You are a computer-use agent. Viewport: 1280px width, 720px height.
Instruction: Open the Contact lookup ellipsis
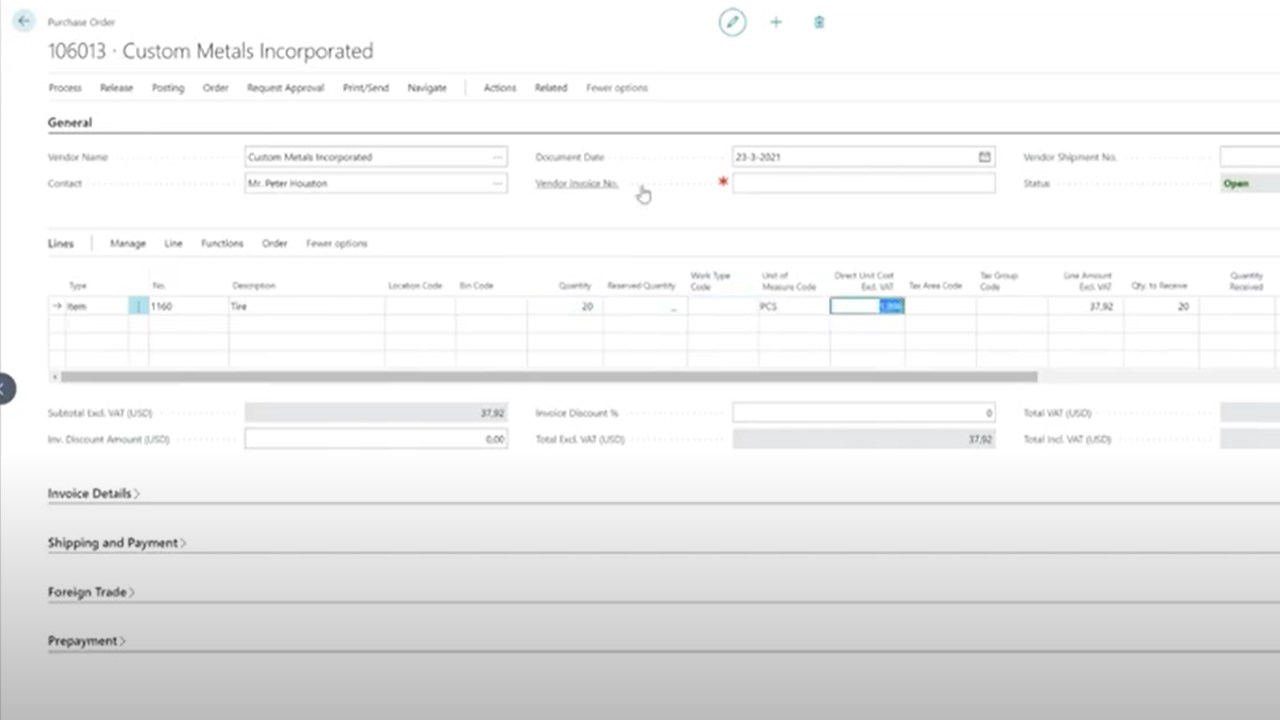[497, 183]
